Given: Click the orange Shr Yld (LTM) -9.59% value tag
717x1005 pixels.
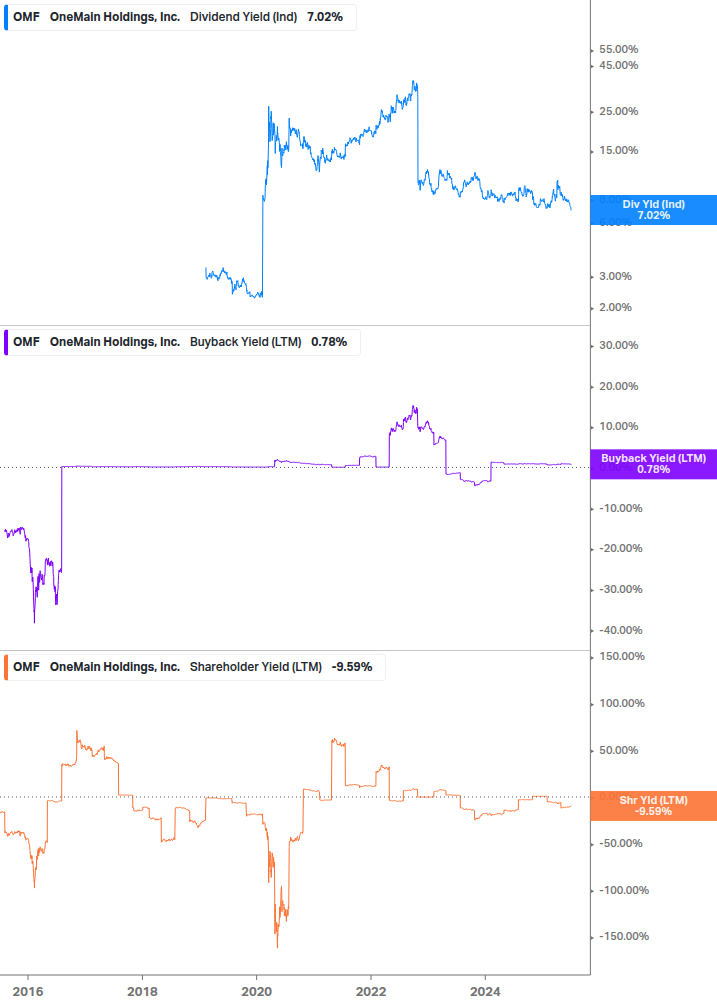Looking at the screenshot, I should [x=654, y=806].
